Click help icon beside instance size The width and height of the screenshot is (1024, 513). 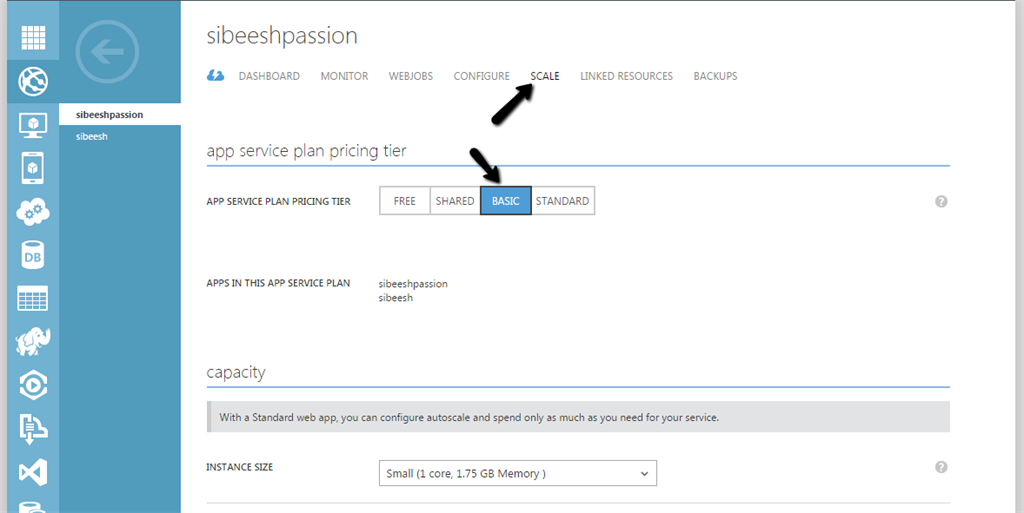[x=941, y=467]
